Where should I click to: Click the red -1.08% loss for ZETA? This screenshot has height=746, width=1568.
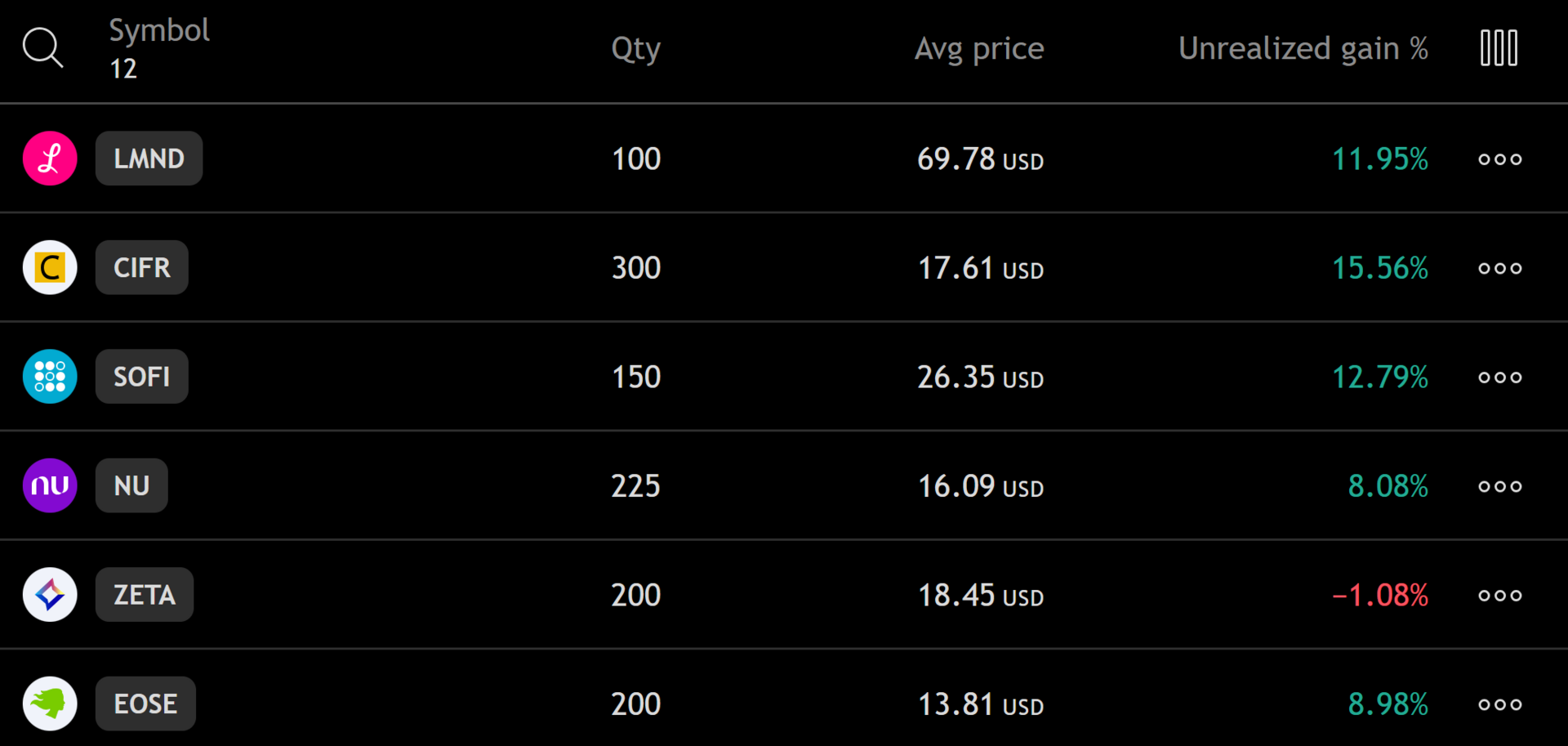[1379, 595]
